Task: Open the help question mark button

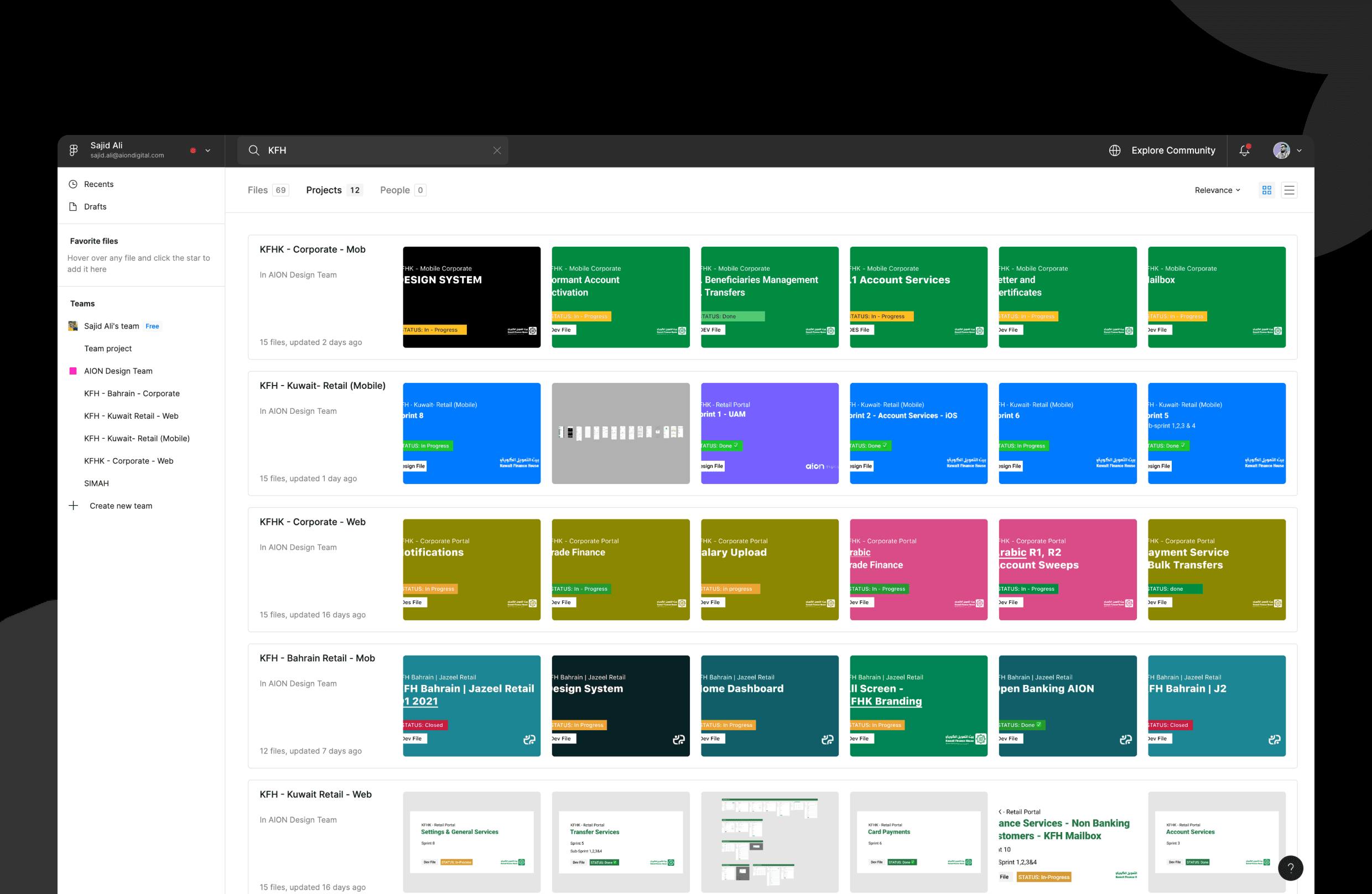Action: (x=1290, y=868)
